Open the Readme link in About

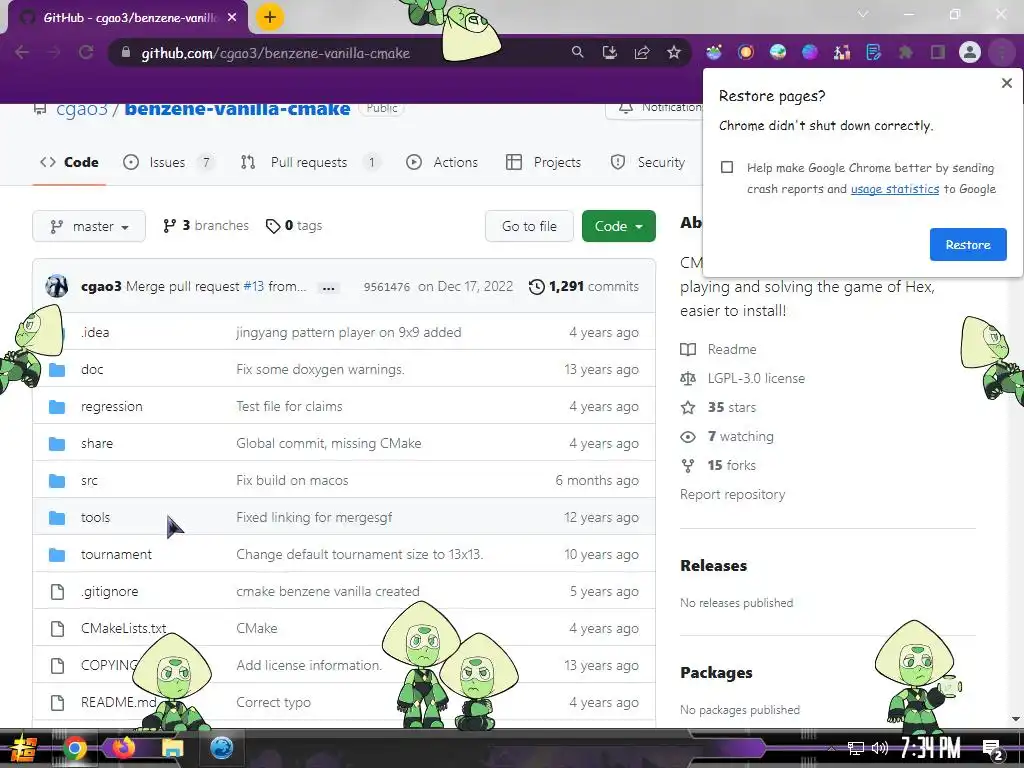click(x=718, y=349)
